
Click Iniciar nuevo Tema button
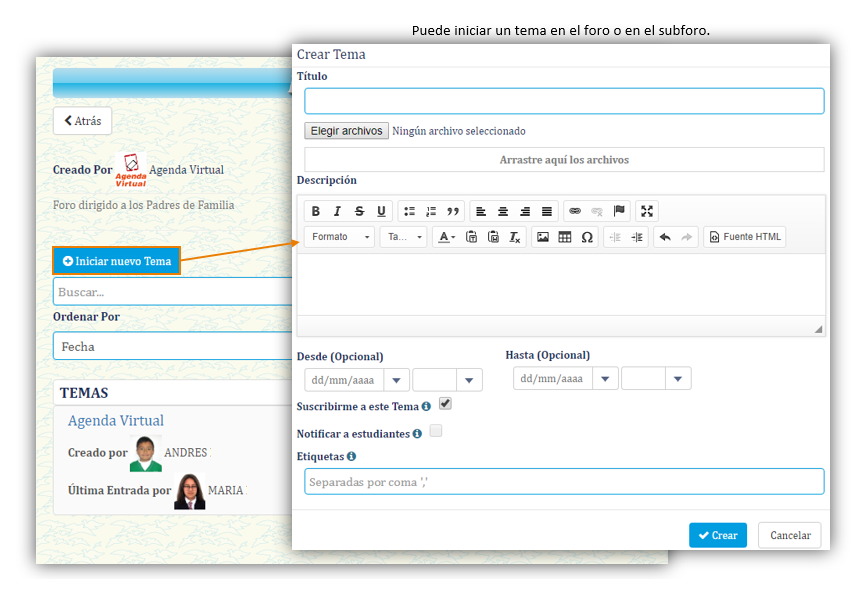point(117,261)
